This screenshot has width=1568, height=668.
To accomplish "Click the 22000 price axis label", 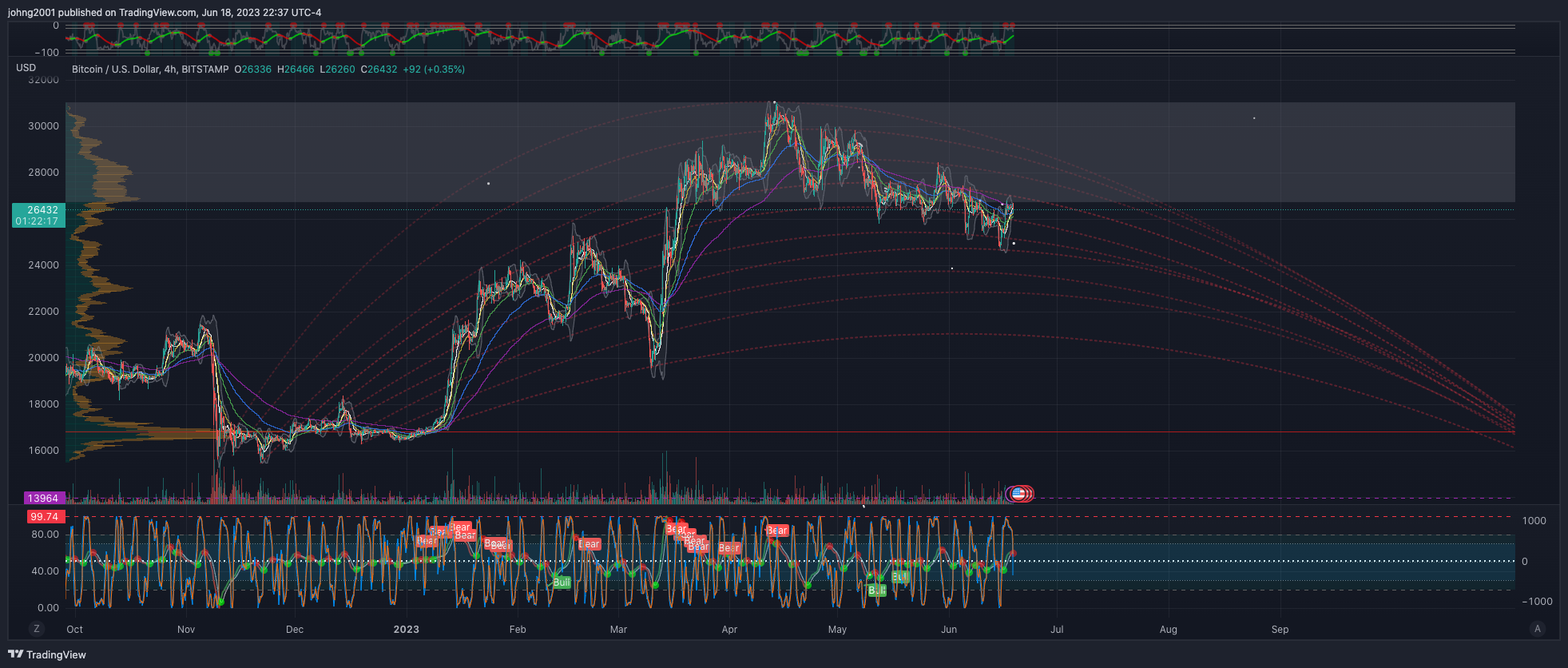I will (44, 312).
